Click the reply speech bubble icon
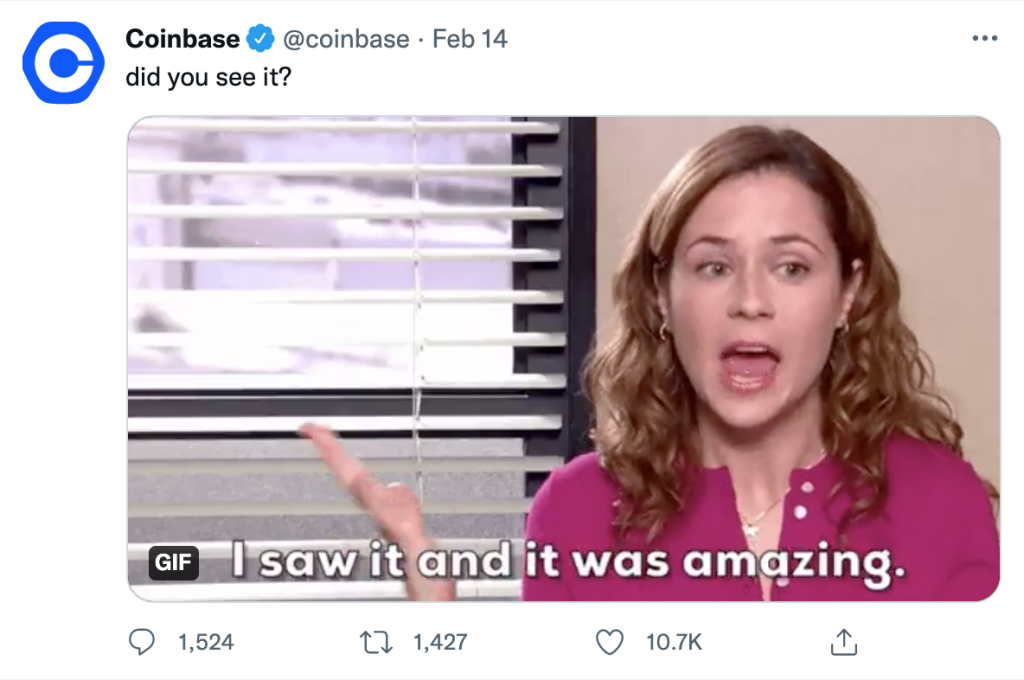Viewport: 1024px width, 680px height. [142, 641]
